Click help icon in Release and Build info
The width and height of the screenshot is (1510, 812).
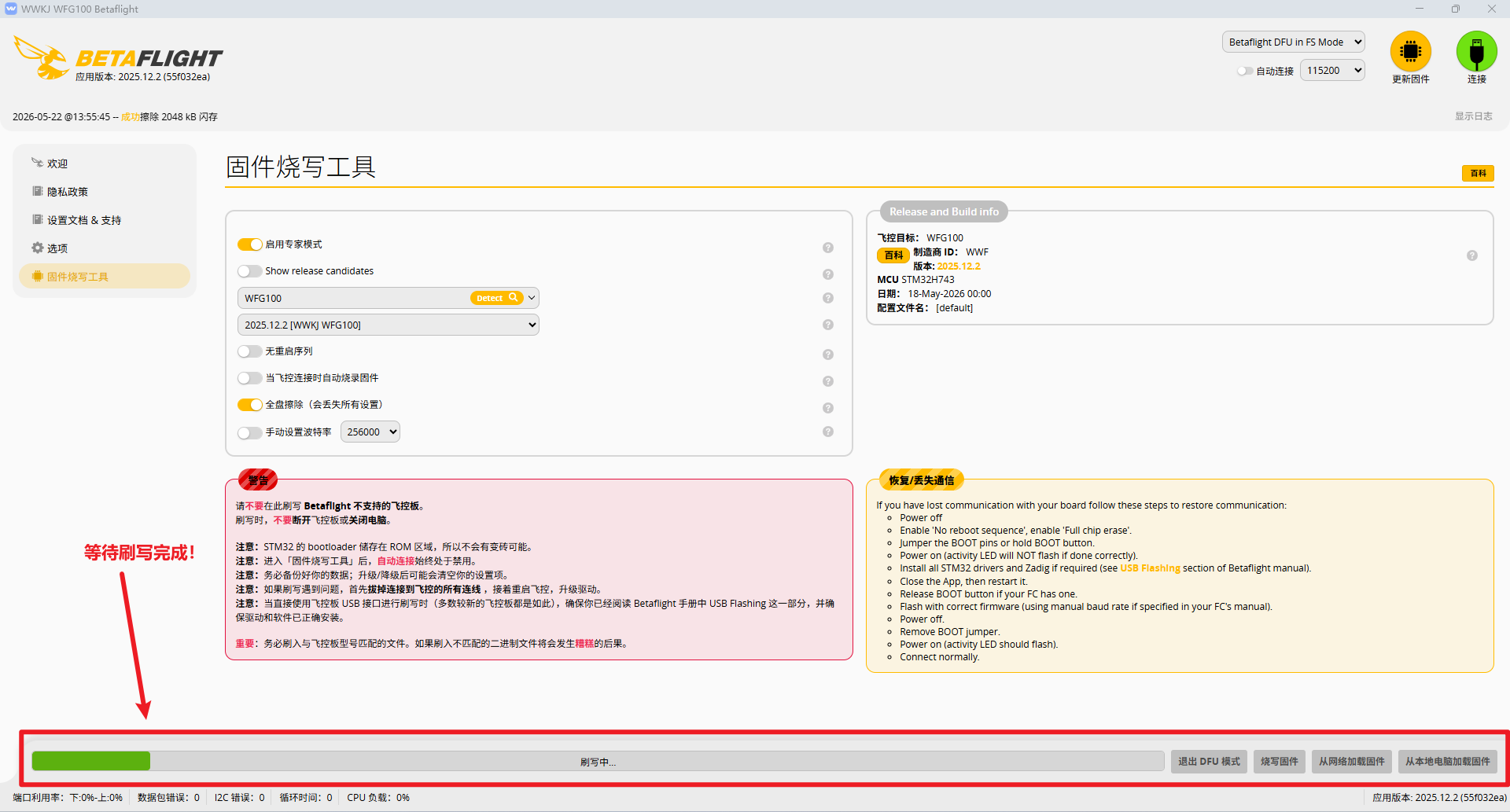1472,255
